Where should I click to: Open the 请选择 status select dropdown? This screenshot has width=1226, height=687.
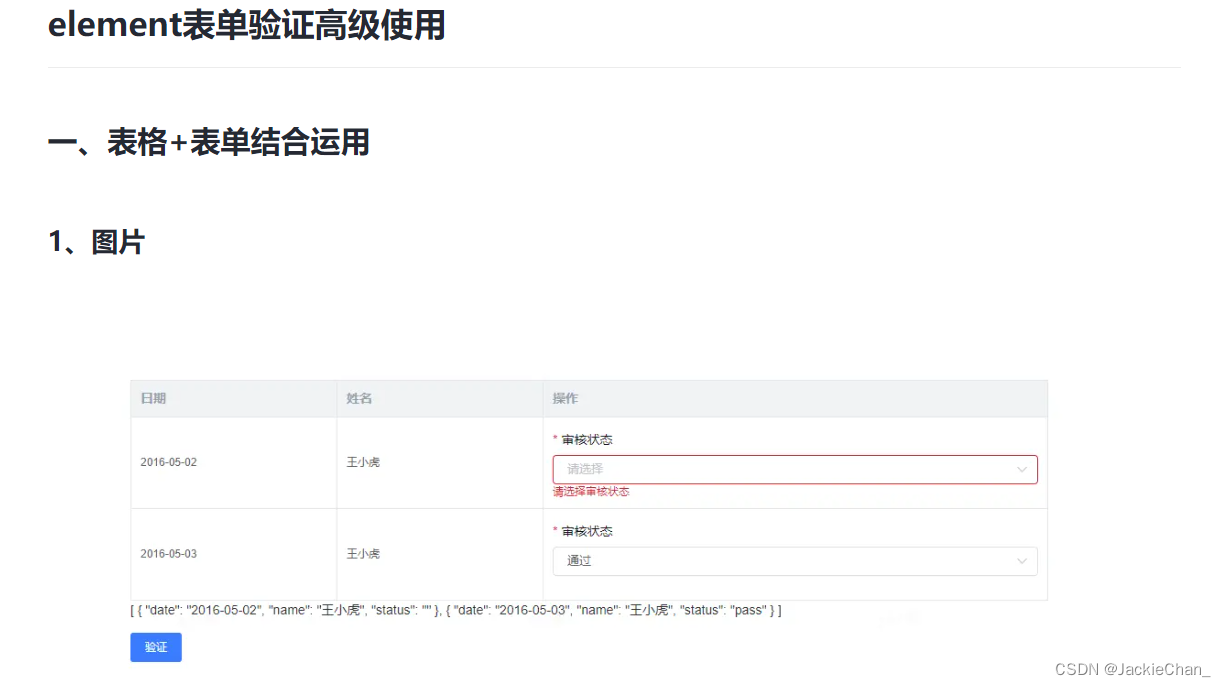click(795, 468)
